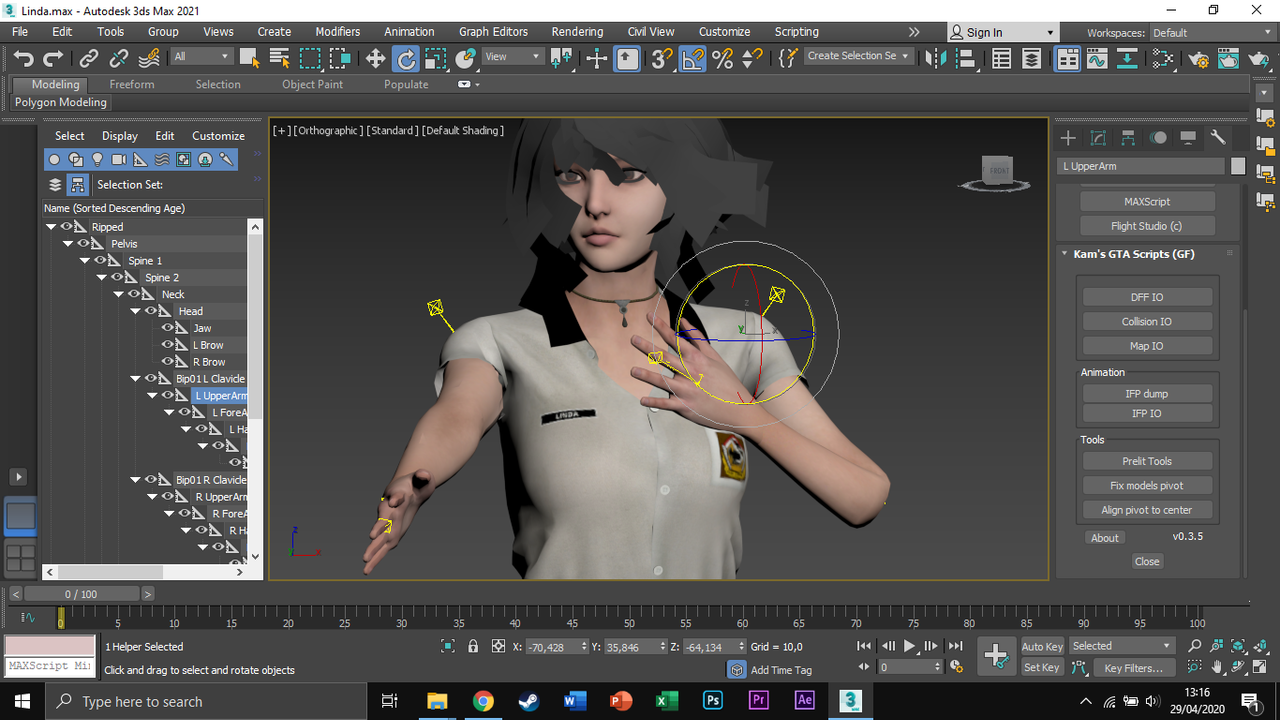Open Adobe Photoshop from the taskbar
The image size is (1280, 720).
(x=713, y=701)
